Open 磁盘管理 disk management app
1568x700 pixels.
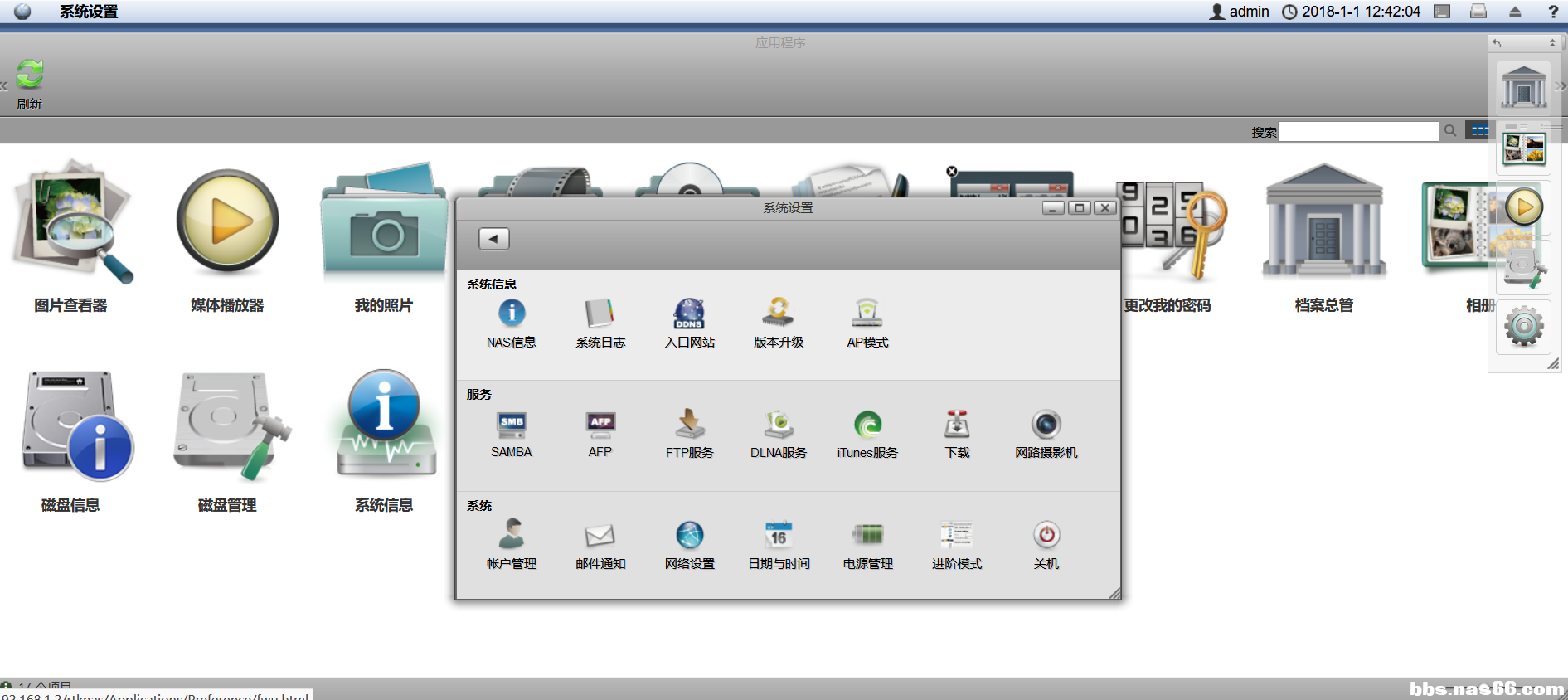pyautogui.click(x=227, y=428)
